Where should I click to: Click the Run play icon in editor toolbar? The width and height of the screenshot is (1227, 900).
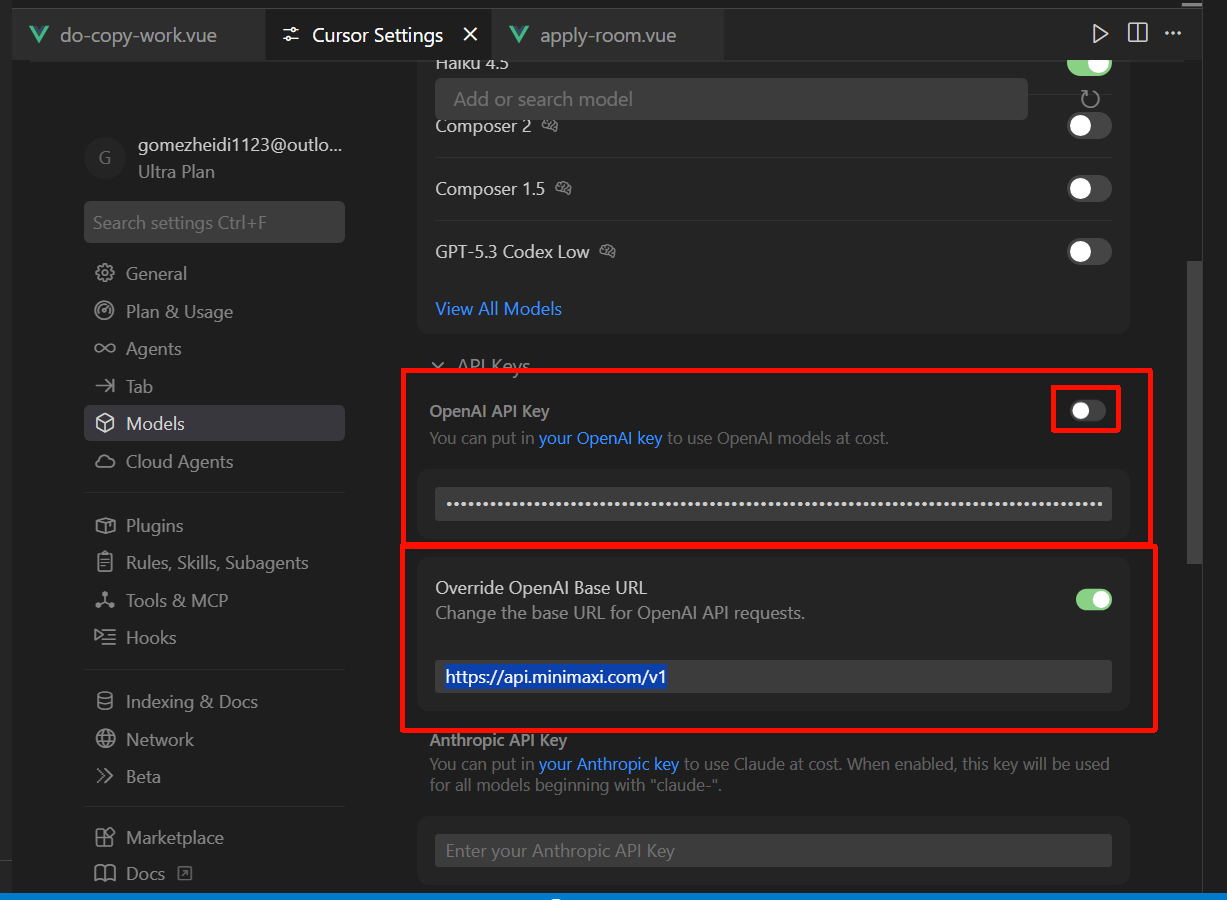(x=1100, y=34)
